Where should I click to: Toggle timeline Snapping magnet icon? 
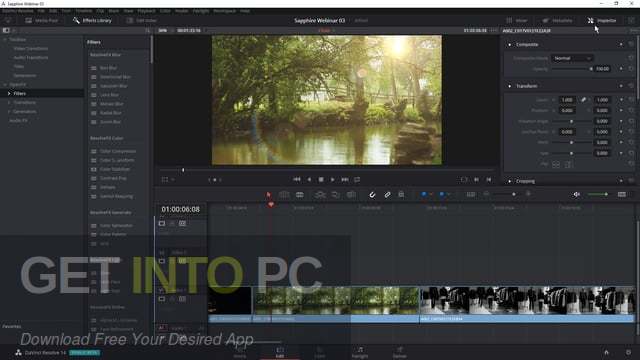[372, 195]
